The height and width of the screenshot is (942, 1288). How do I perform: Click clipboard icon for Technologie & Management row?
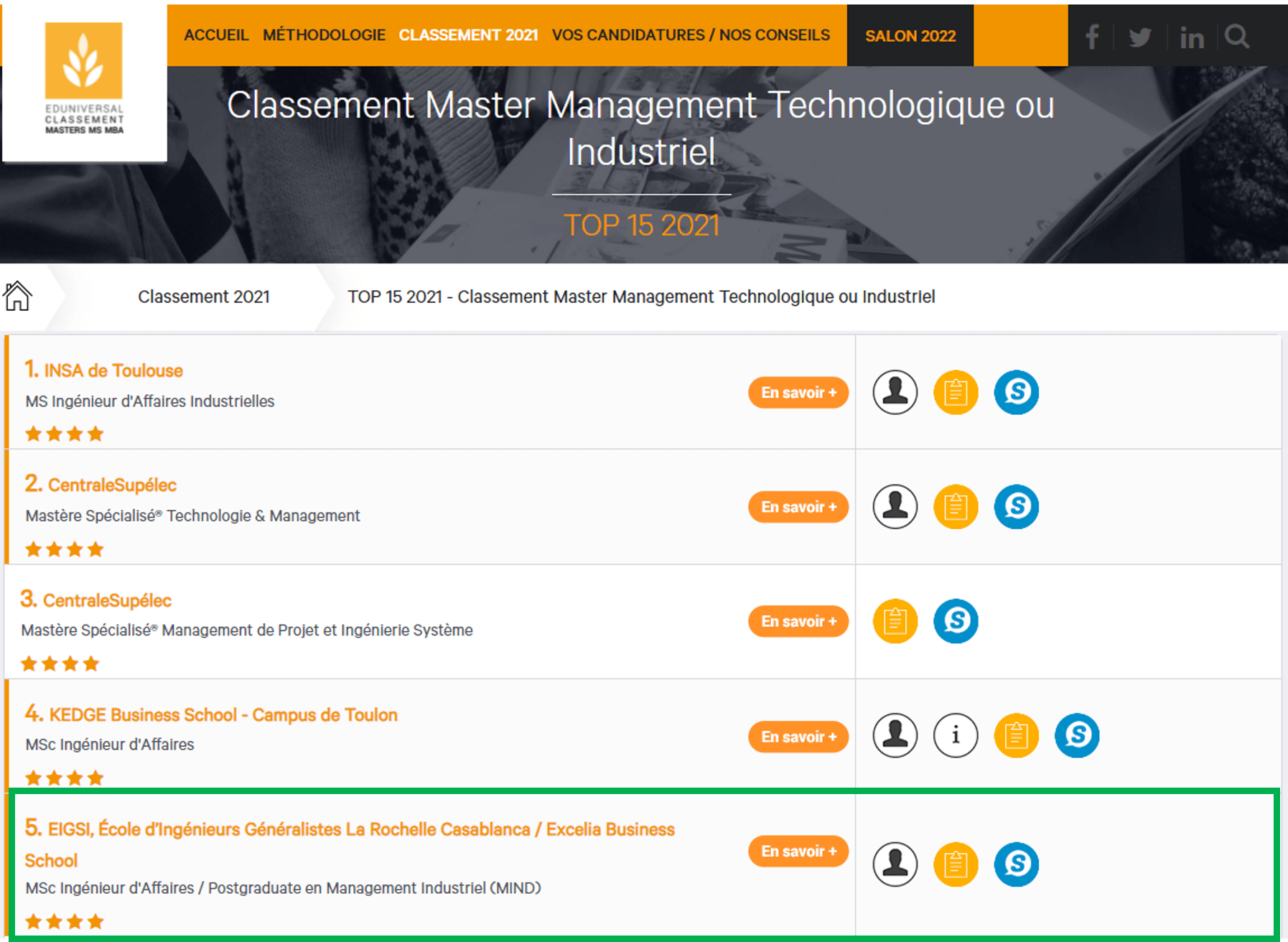[x=956, y=507]
